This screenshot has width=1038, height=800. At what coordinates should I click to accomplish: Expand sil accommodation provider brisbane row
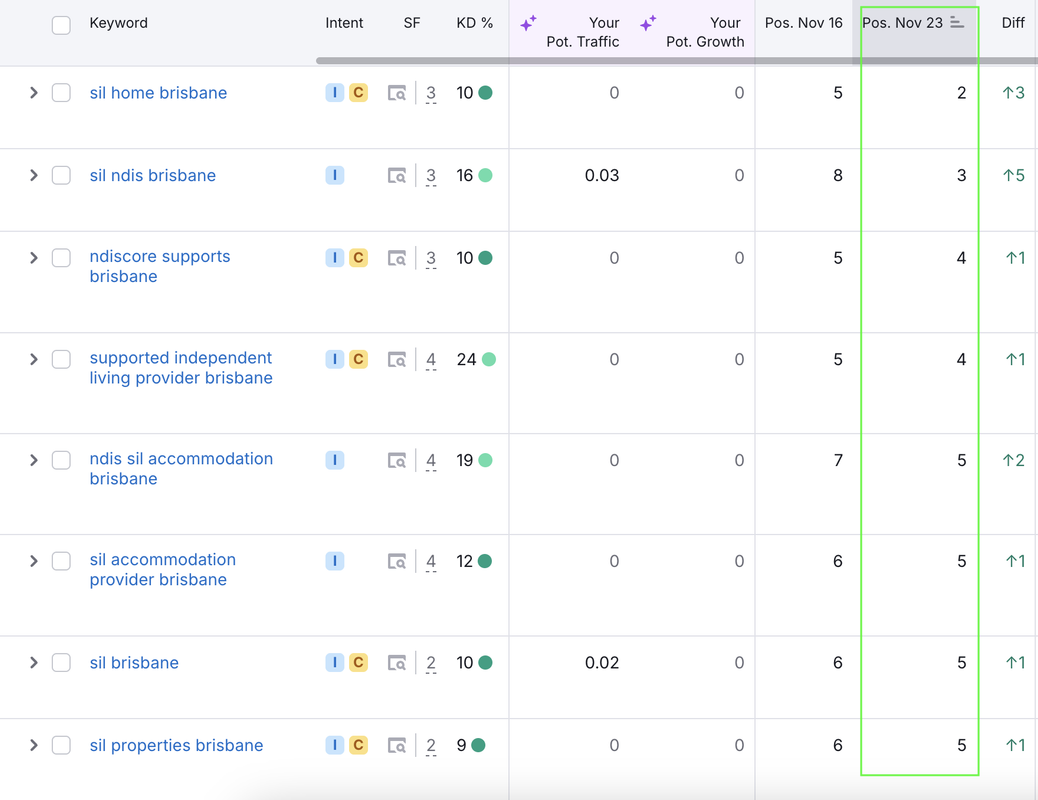(x=34, y=561)
